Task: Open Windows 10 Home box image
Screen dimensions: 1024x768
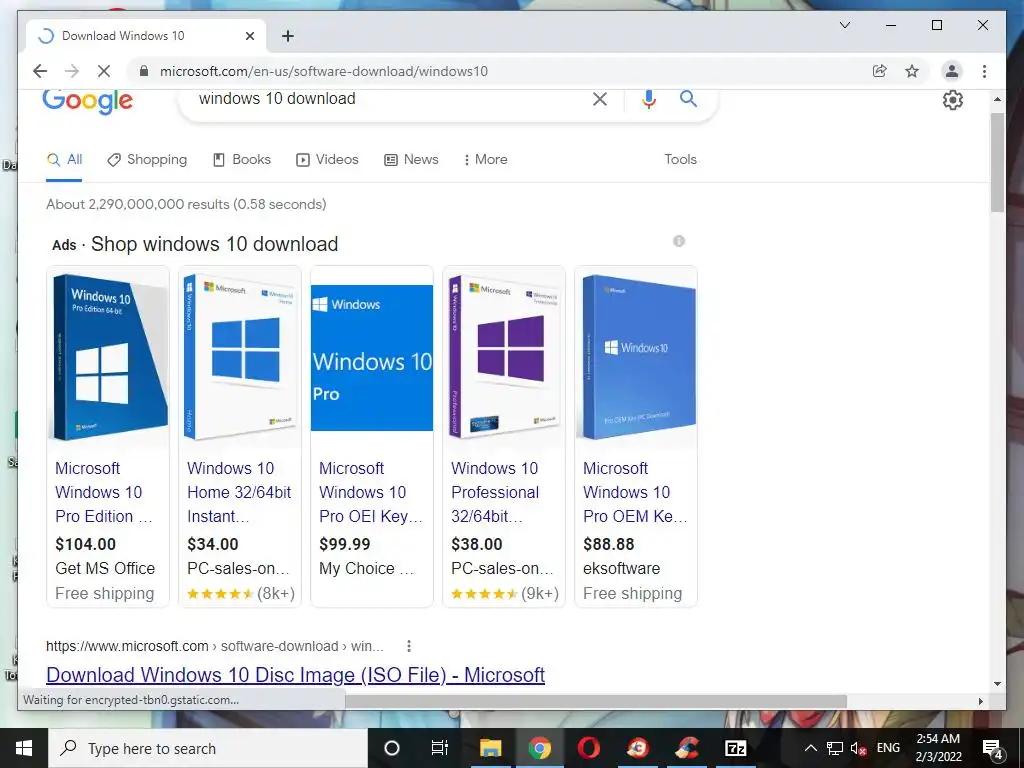Action: 240,357
